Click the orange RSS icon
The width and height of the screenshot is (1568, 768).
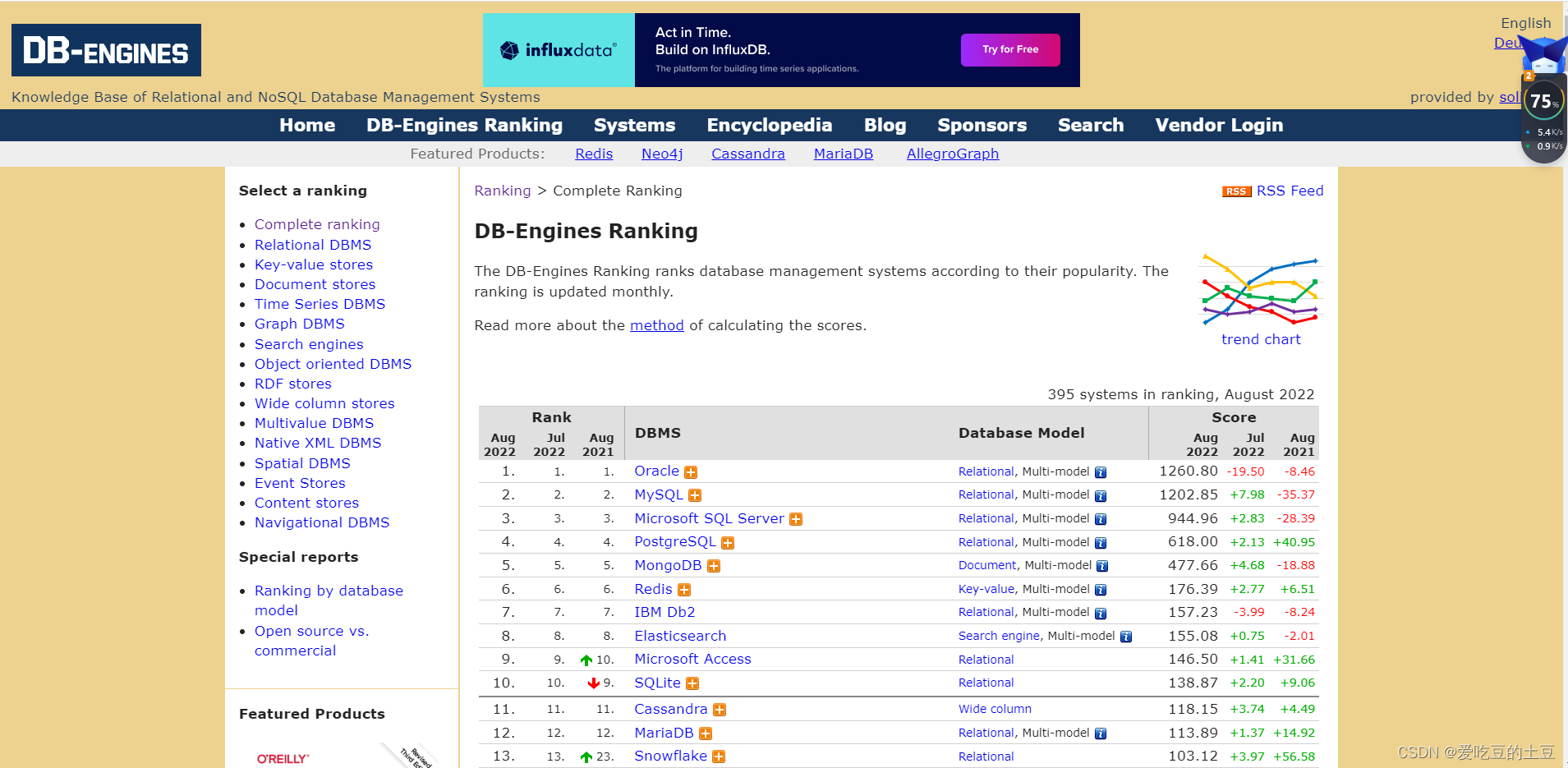[1236, 191]
